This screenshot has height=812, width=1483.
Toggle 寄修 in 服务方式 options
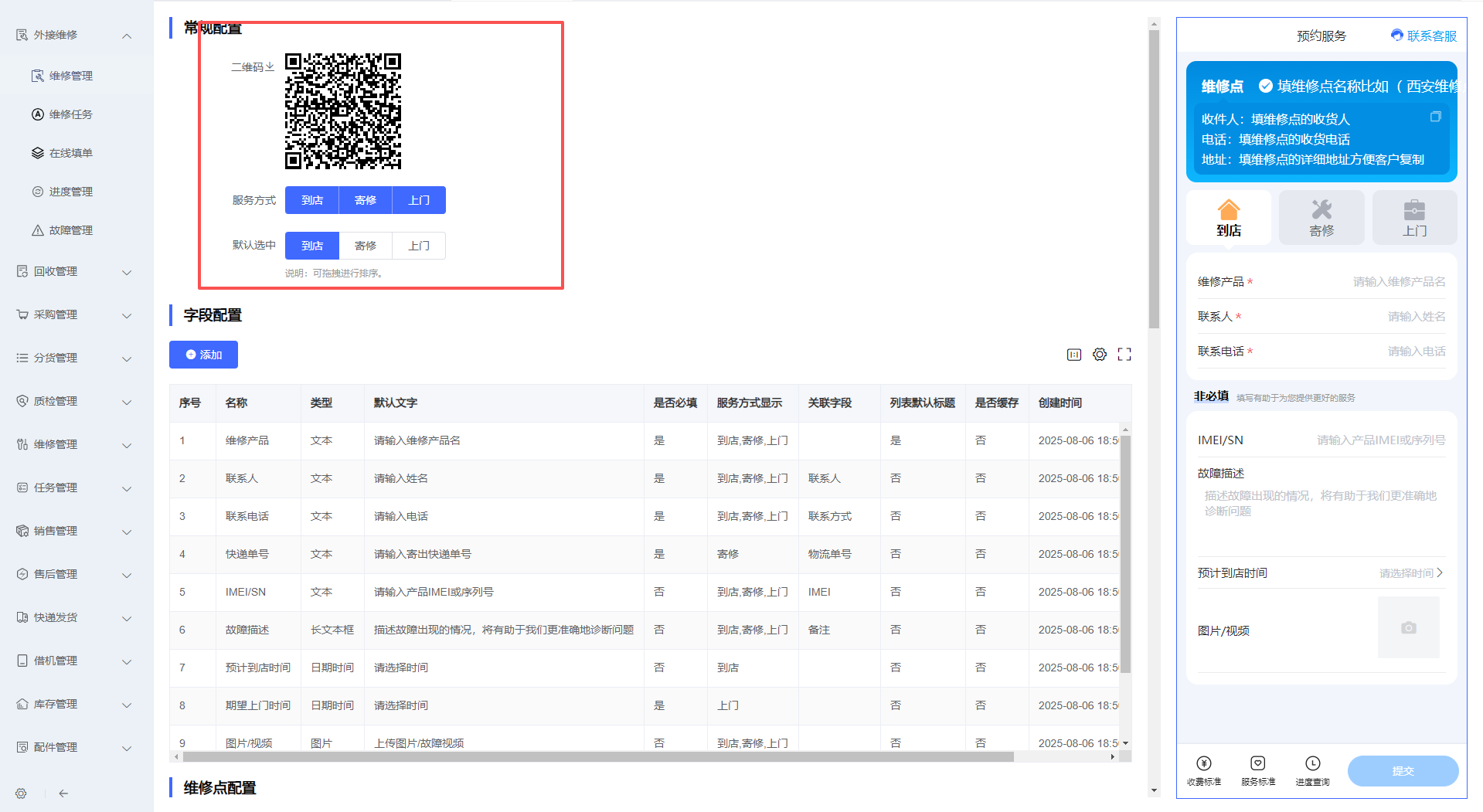(366, 200)
